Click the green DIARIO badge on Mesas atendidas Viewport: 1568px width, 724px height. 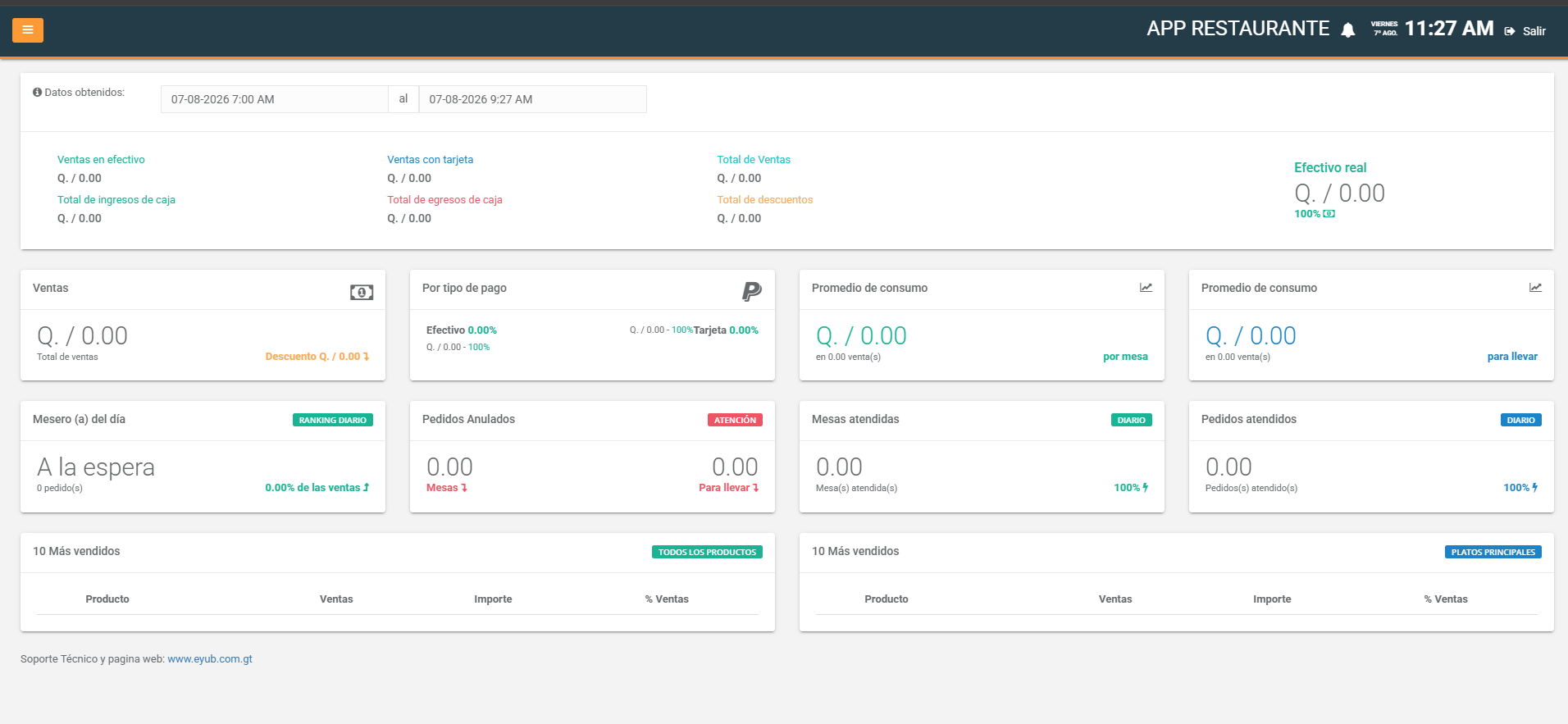pos(1132,420)
